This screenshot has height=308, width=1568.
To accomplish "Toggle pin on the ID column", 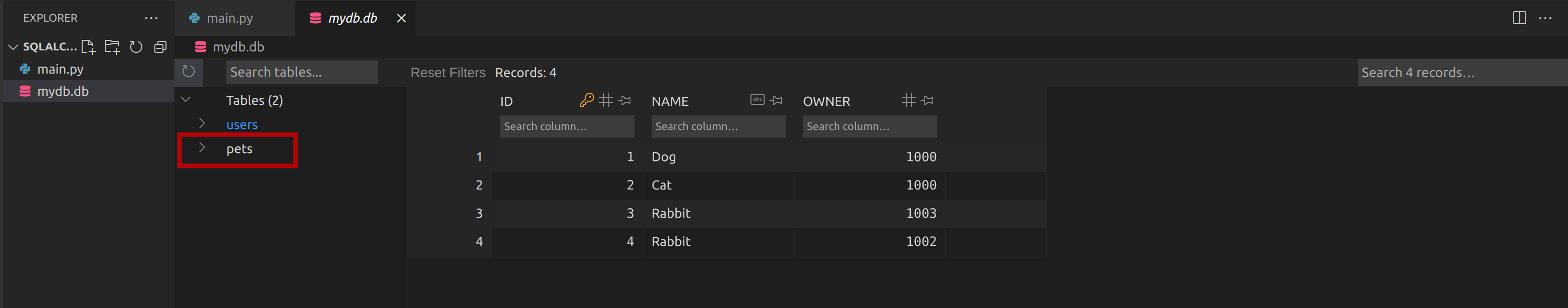I will click(x=625, y=100).
